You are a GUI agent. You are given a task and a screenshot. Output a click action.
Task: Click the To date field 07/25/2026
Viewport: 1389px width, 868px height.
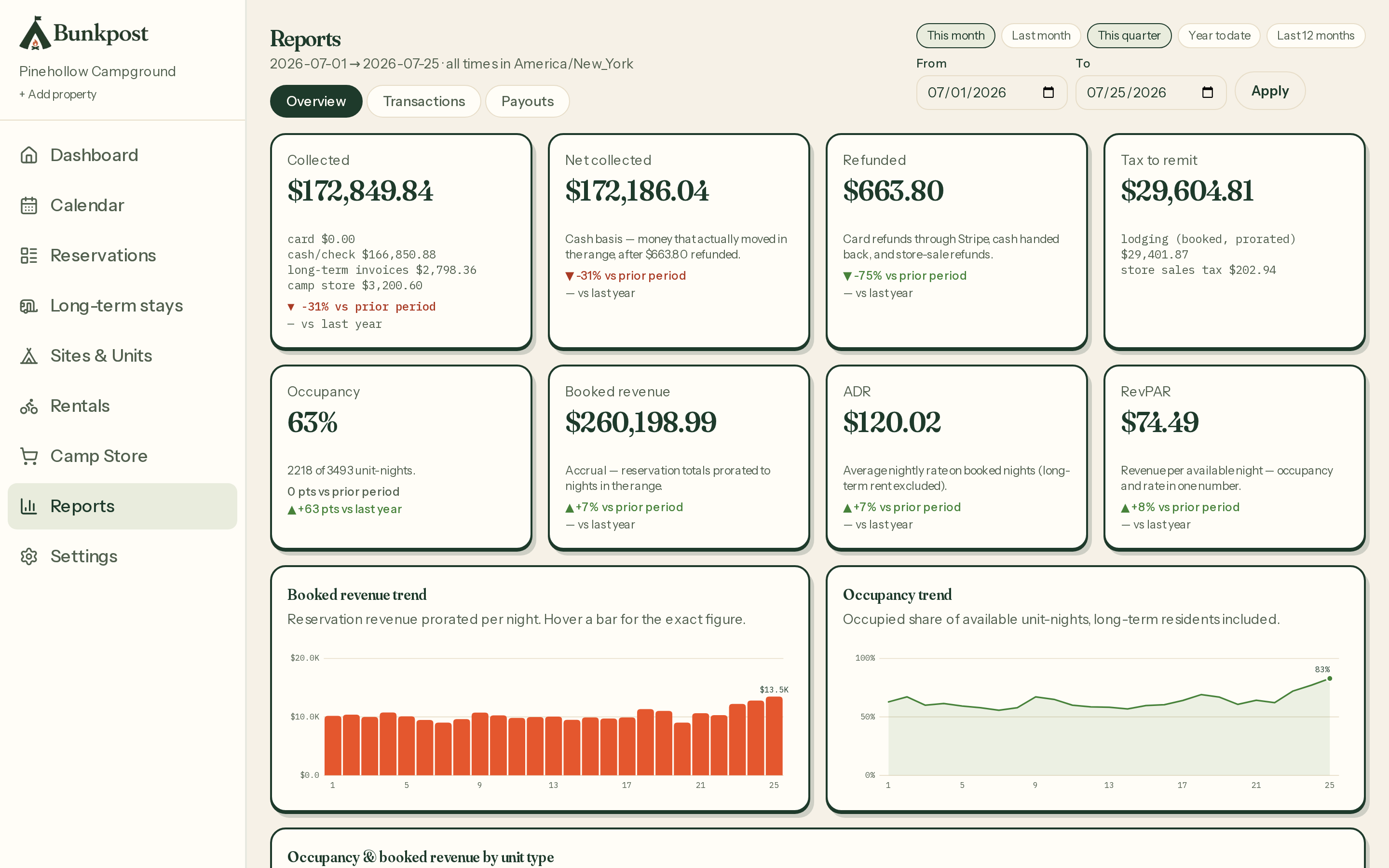tap(1150, 92)
